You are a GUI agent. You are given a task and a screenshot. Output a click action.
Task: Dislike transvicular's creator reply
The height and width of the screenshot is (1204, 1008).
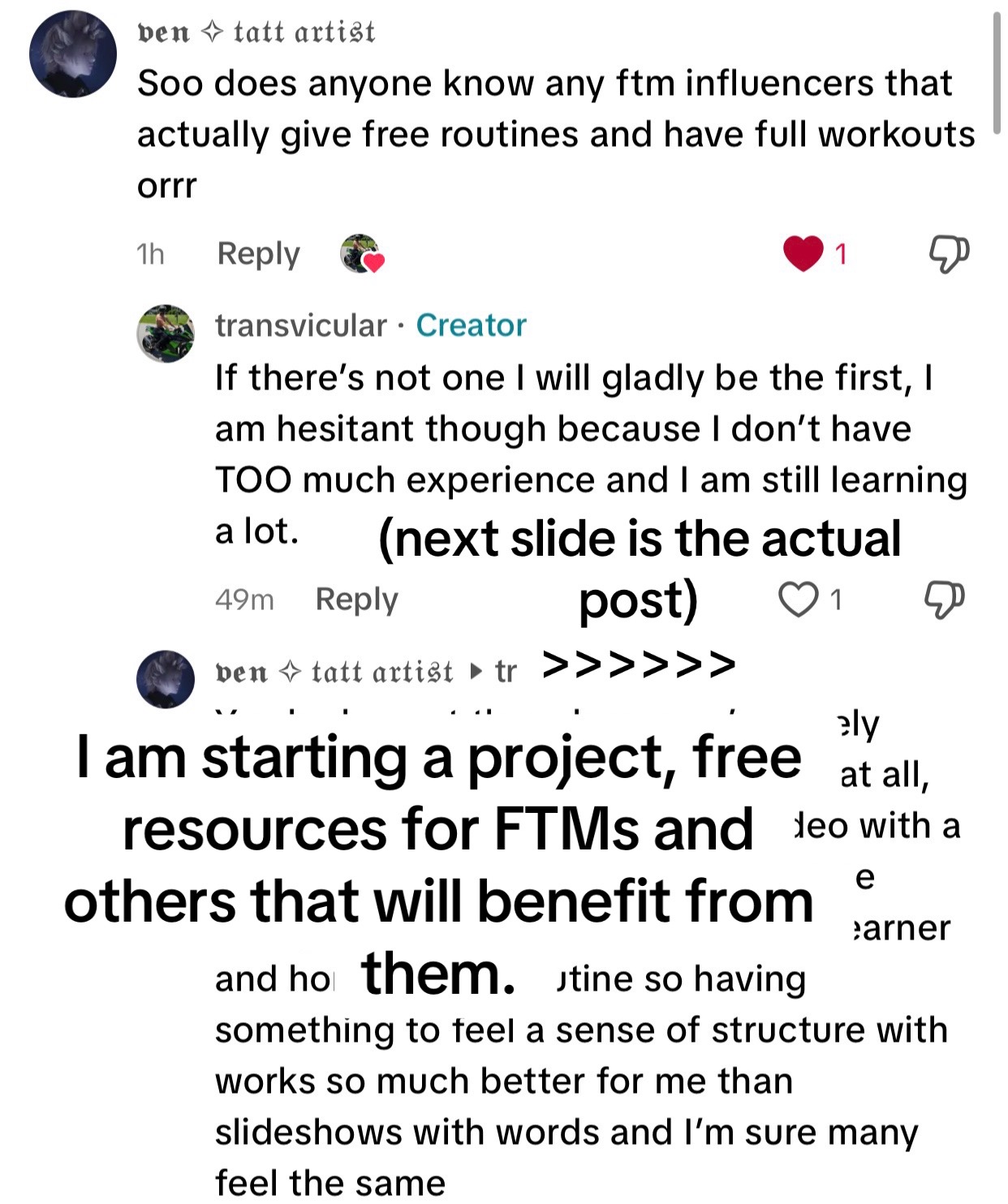pyautogui.click(x=945, y=600)
